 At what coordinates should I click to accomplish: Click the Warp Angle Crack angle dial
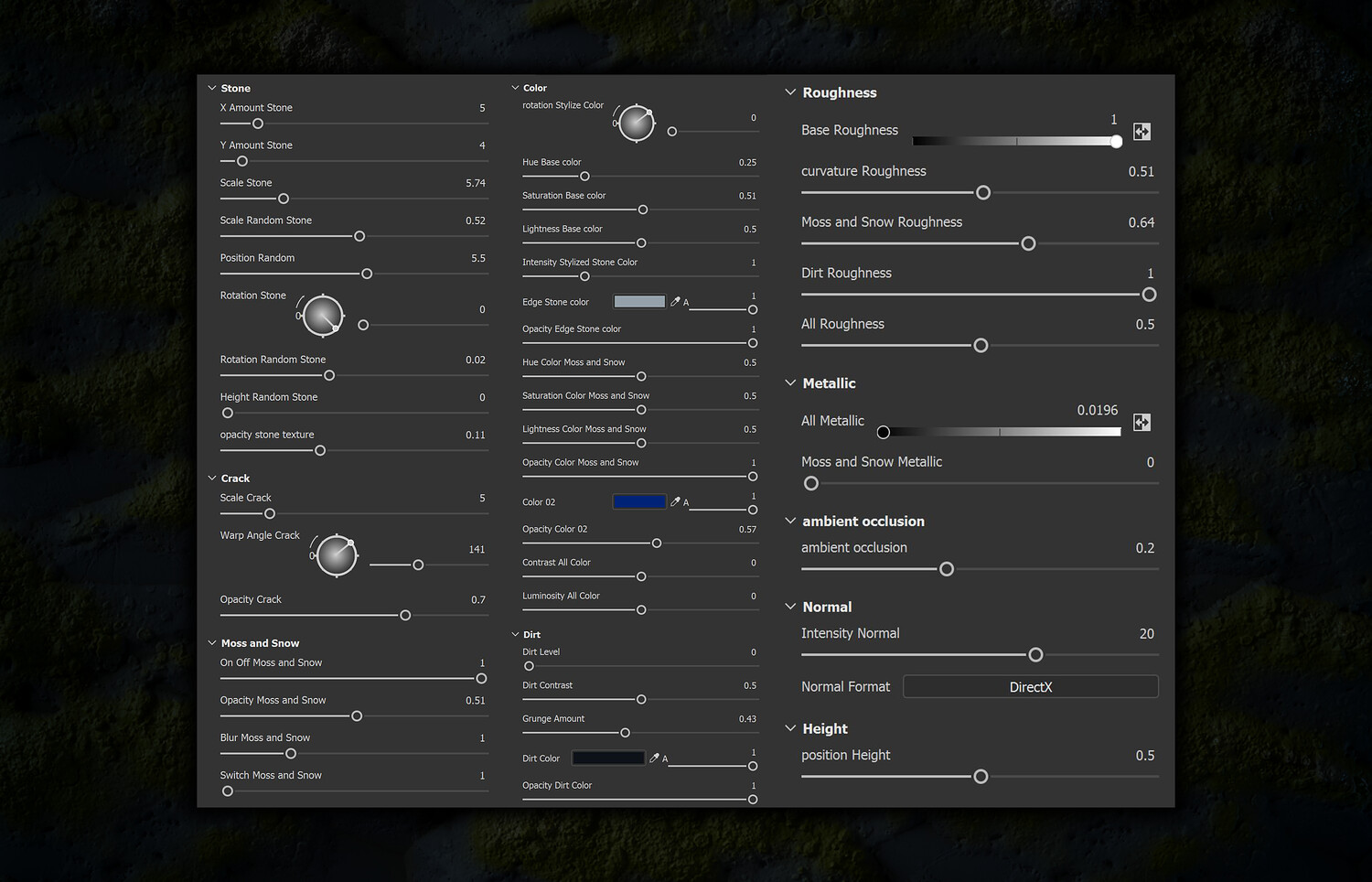click(x=337, y=555)
